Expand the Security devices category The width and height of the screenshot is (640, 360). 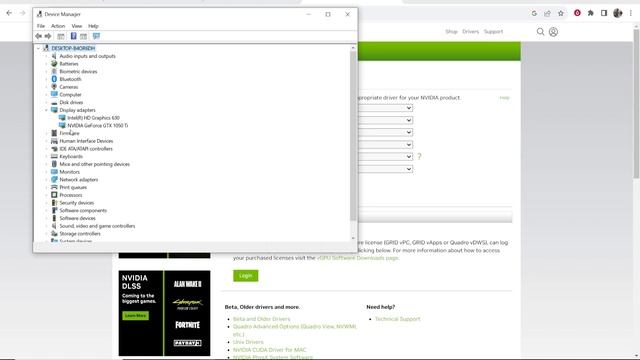tap(47, 203)
